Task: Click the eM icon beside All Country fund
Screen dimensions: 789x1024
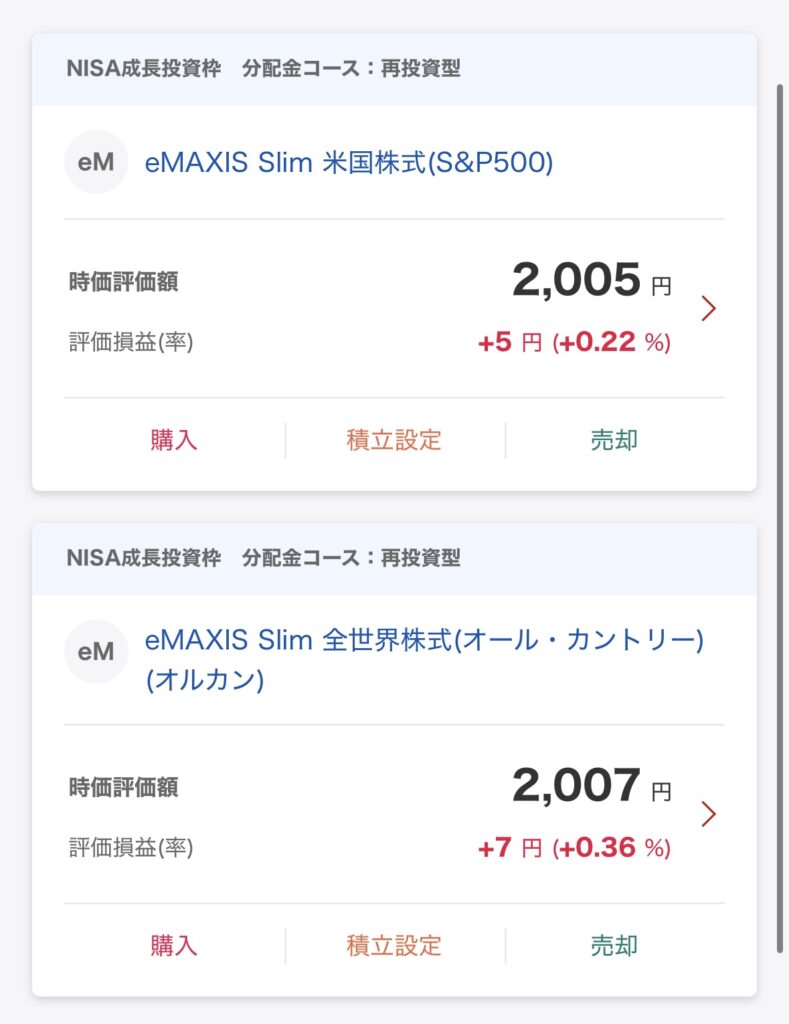Action: (96, 652)
